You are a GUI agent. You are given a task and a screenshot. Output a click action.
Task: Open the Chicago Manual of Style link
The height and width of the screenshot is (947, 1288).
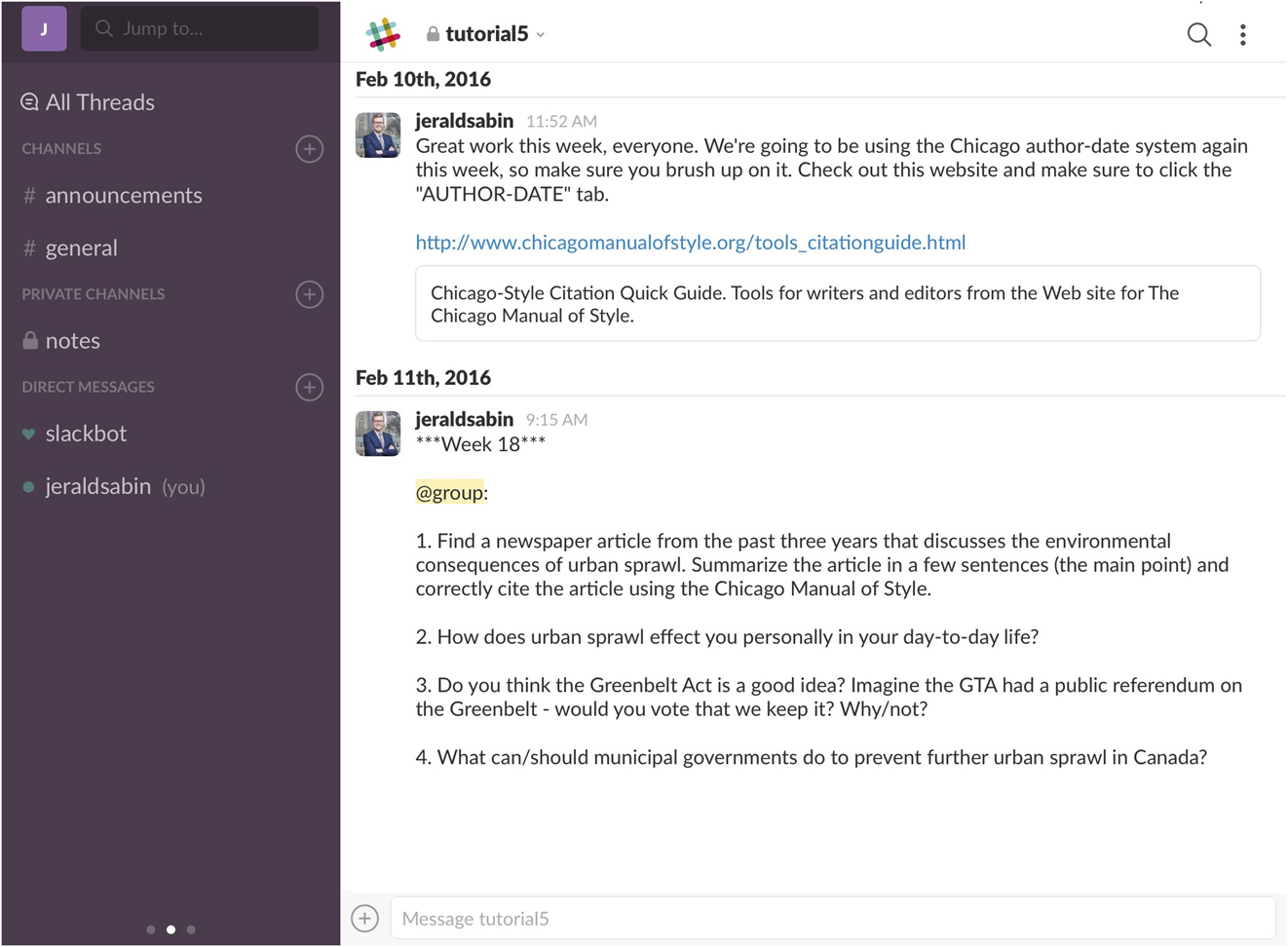690,243
